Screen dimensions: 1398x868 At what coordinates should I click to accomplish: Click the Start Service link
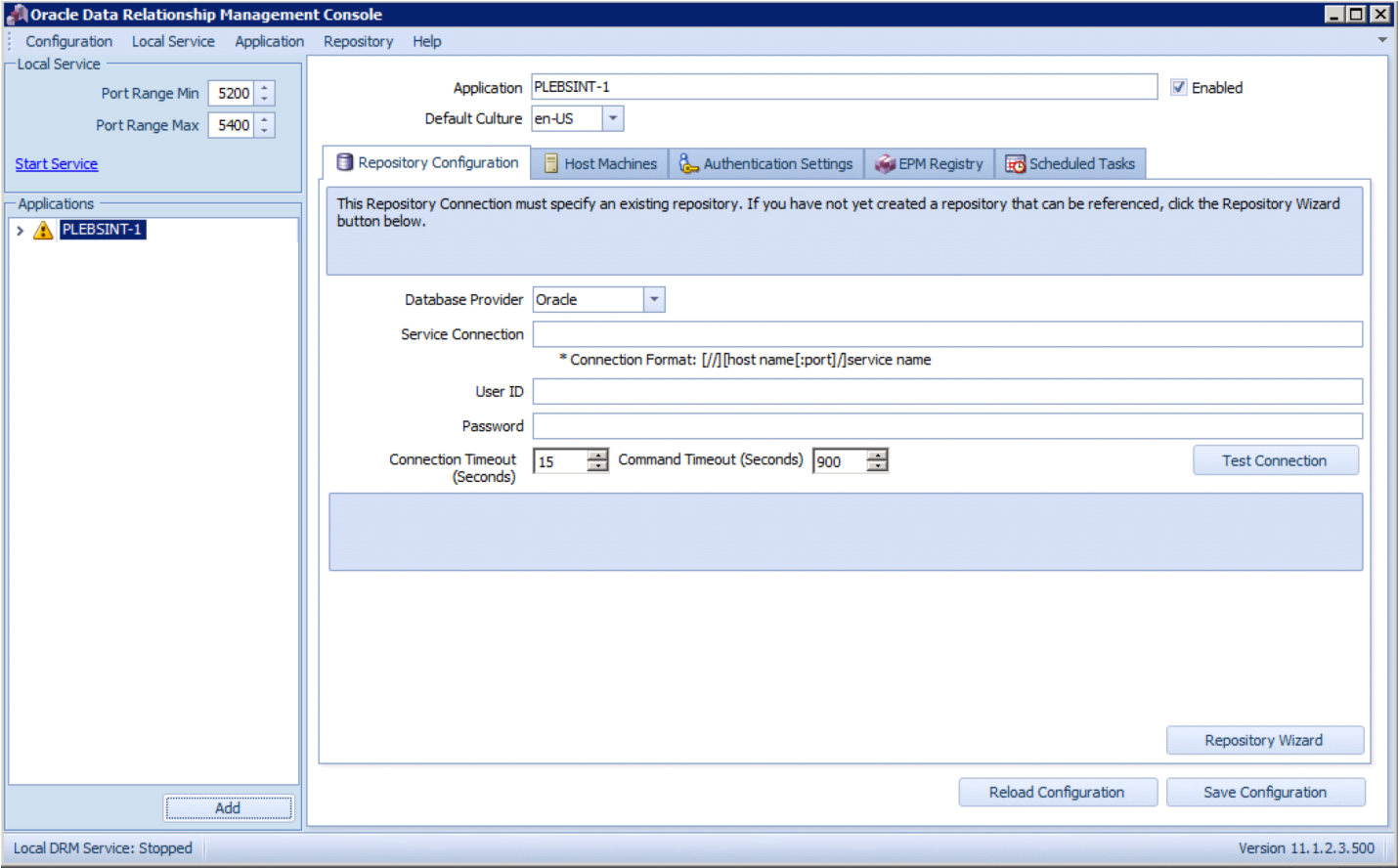click(57, 164)
